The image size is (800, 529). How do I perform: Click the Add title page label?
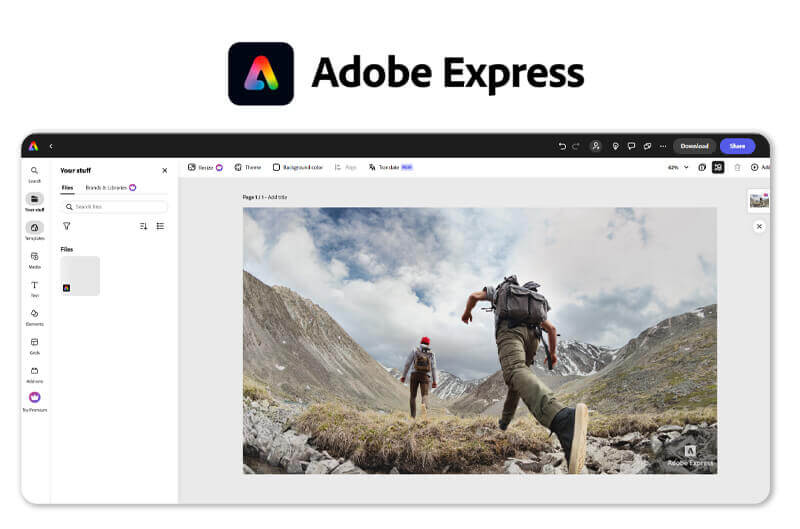278,197
